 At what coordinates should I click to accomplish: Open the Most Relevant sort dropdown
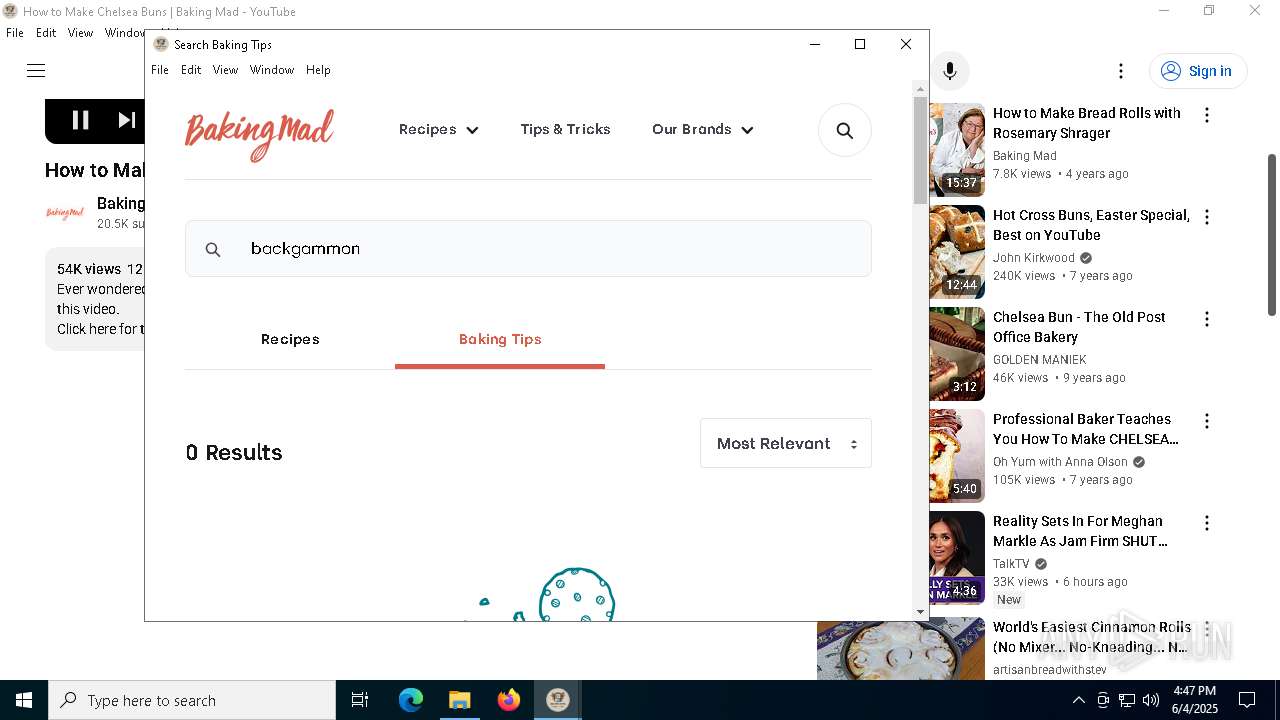(x=786, y=443)
